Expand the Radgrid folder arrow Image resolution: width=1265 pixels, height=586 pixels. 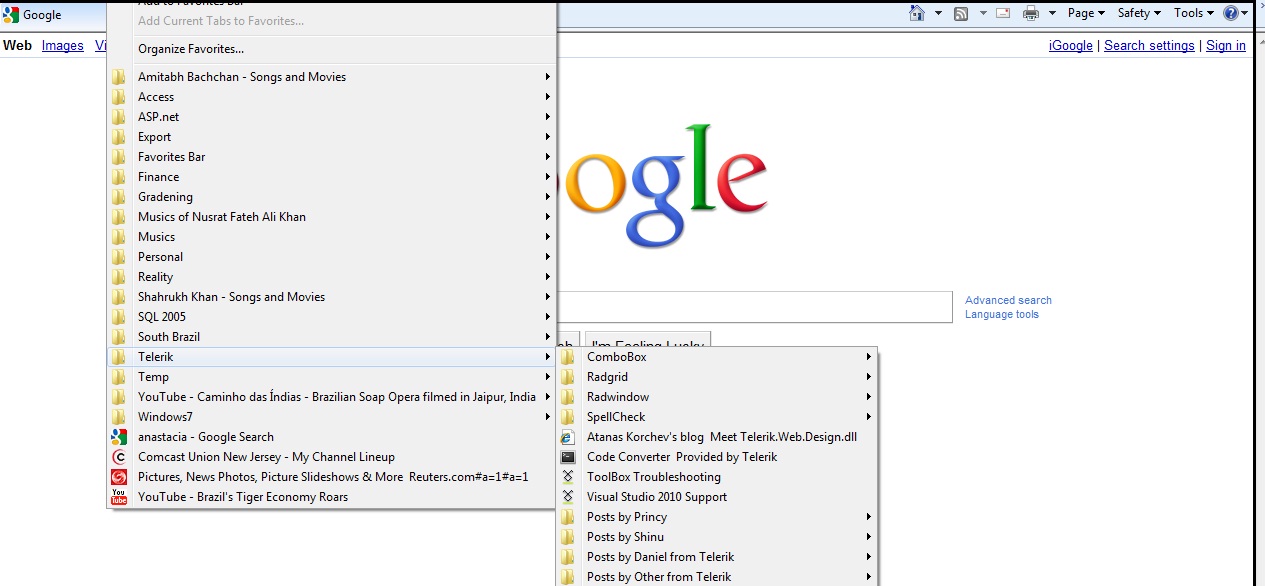coord(869,377)
